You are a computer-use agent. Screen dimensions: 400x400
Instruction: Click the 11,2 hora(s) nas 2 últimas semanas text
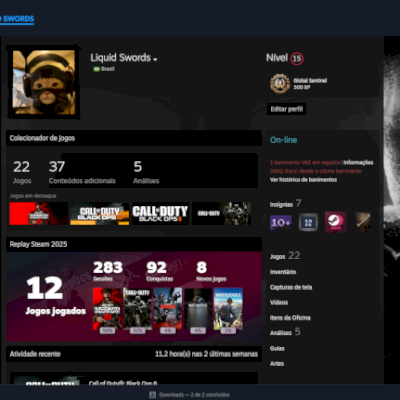(206, 354)
